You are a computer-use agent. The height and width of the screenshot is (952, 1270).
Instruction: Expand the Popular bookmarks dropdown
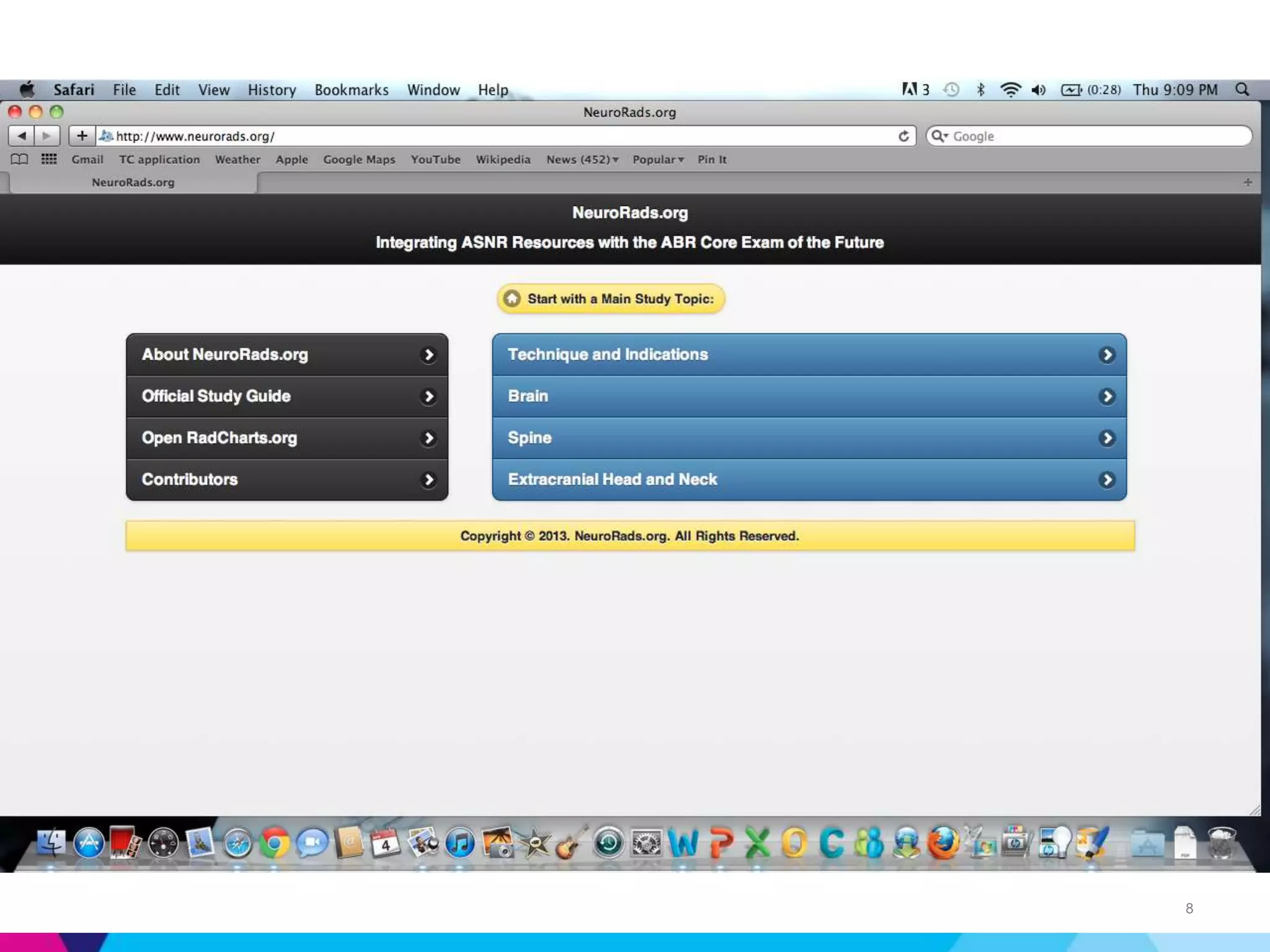[x=658, y=159]
